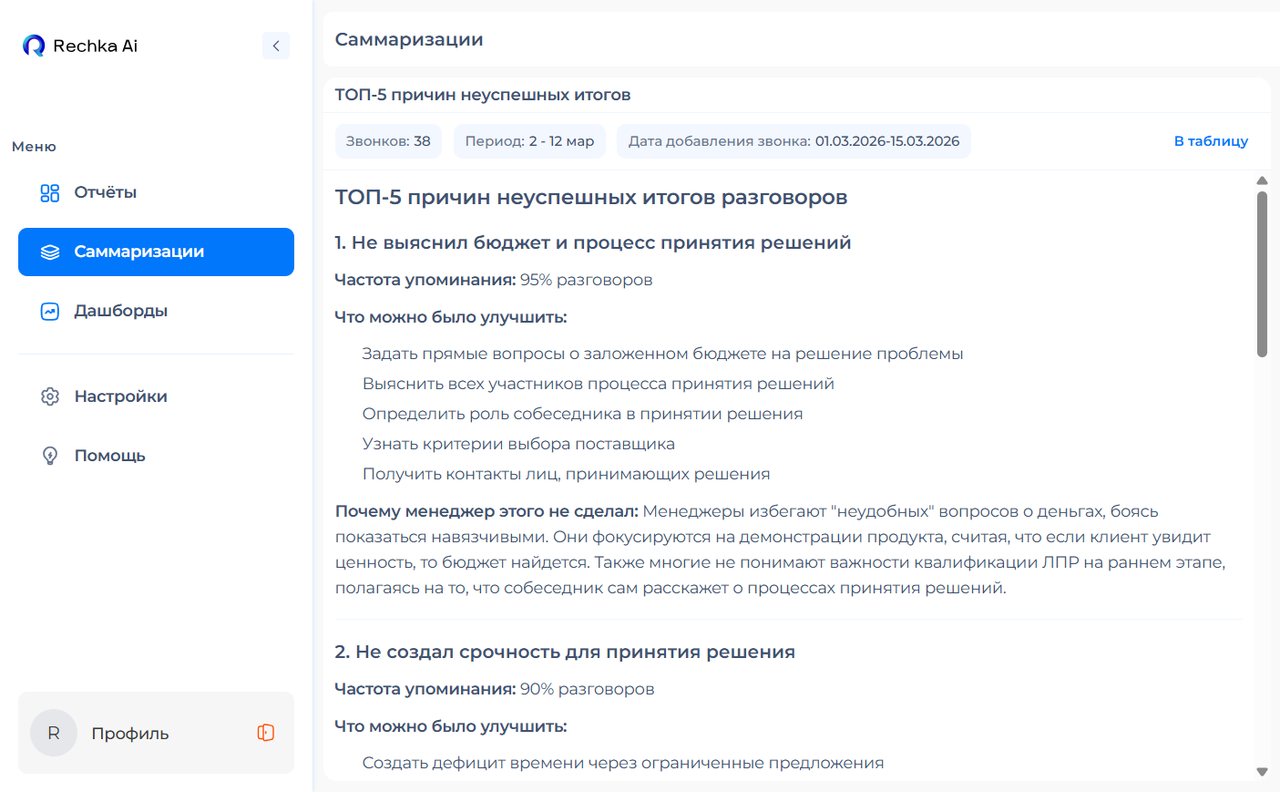
Task: Click the Меню label in the sidebar
Action: 34,147
